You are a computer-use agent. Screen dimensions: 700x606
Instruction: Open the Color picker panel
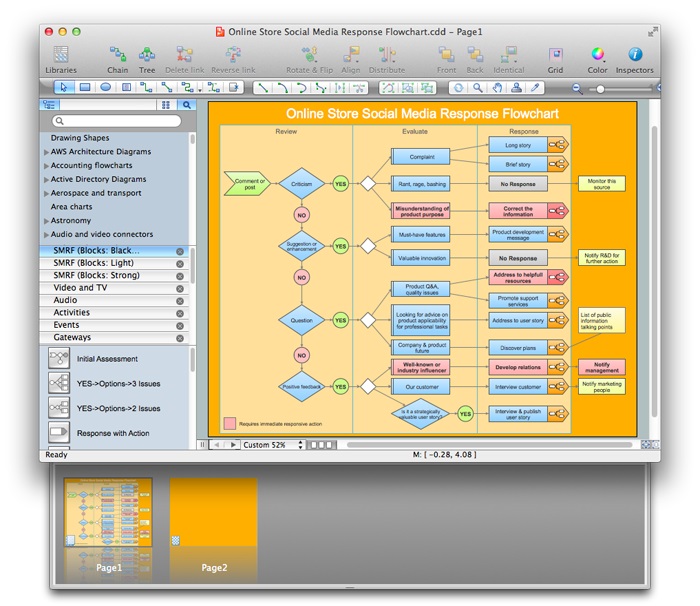[597, 59]
